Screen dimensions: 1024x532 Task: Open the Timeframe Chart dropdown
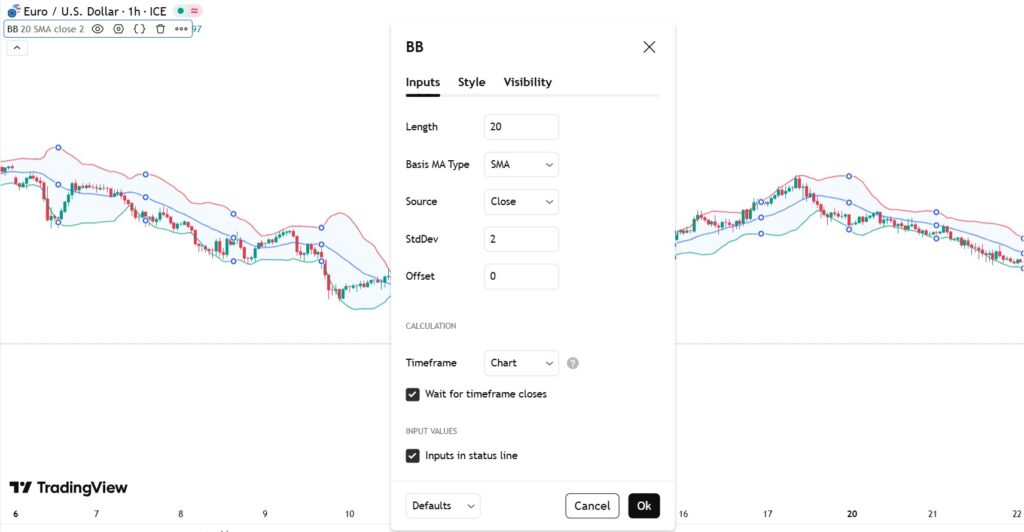click(521, 363)
